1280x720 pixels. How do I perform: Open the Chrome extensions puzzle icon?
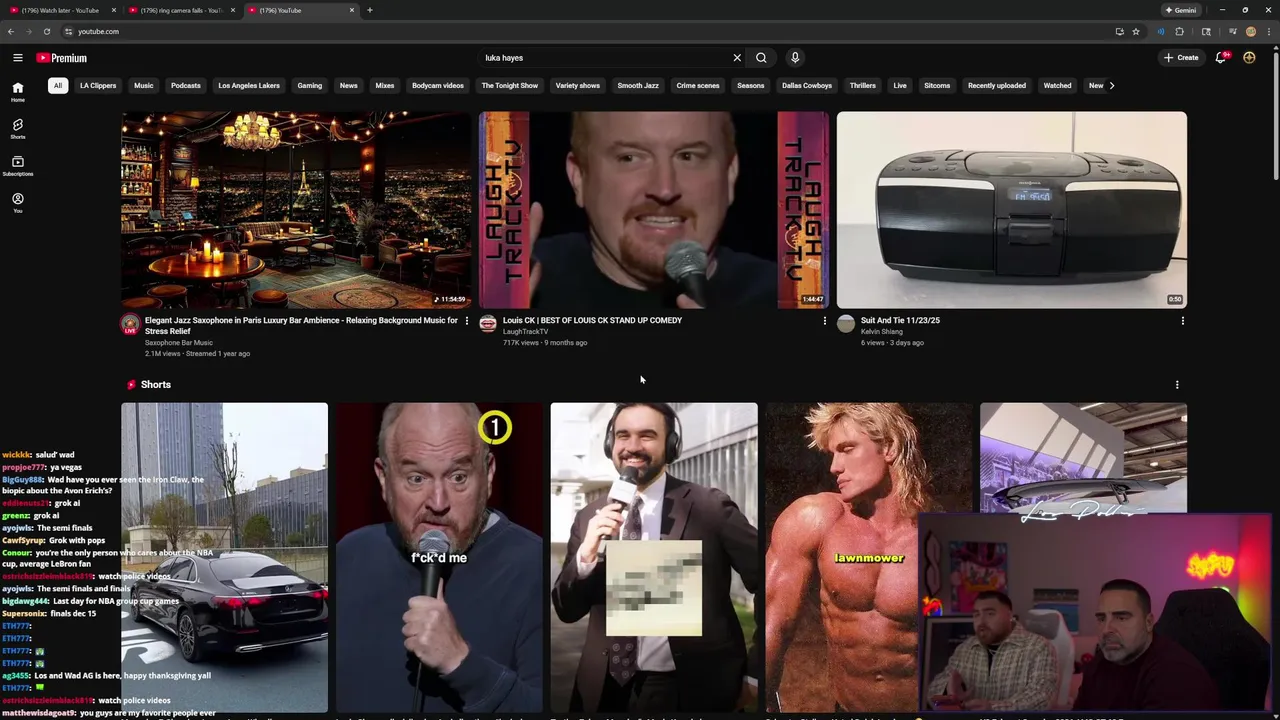[1179, 31]
